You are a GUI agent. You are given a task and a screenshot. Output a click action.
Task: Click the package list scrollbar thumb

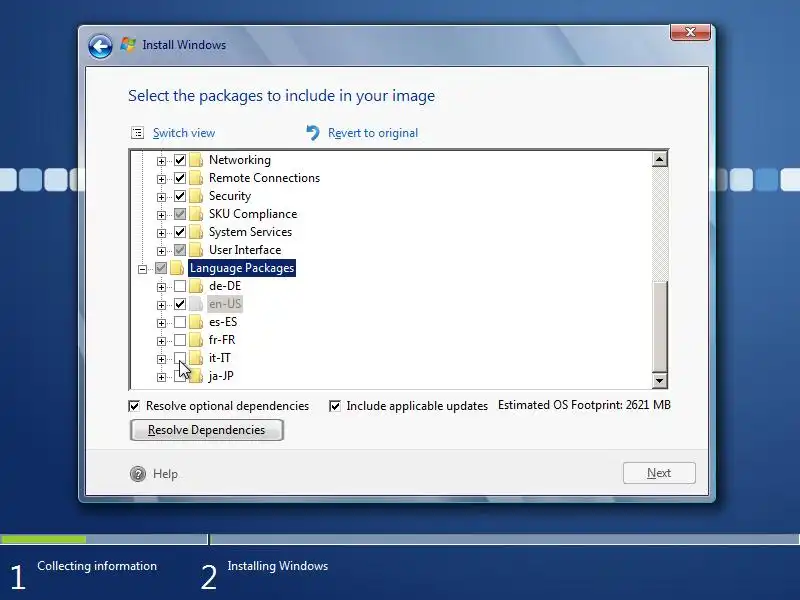click(659, 327)
